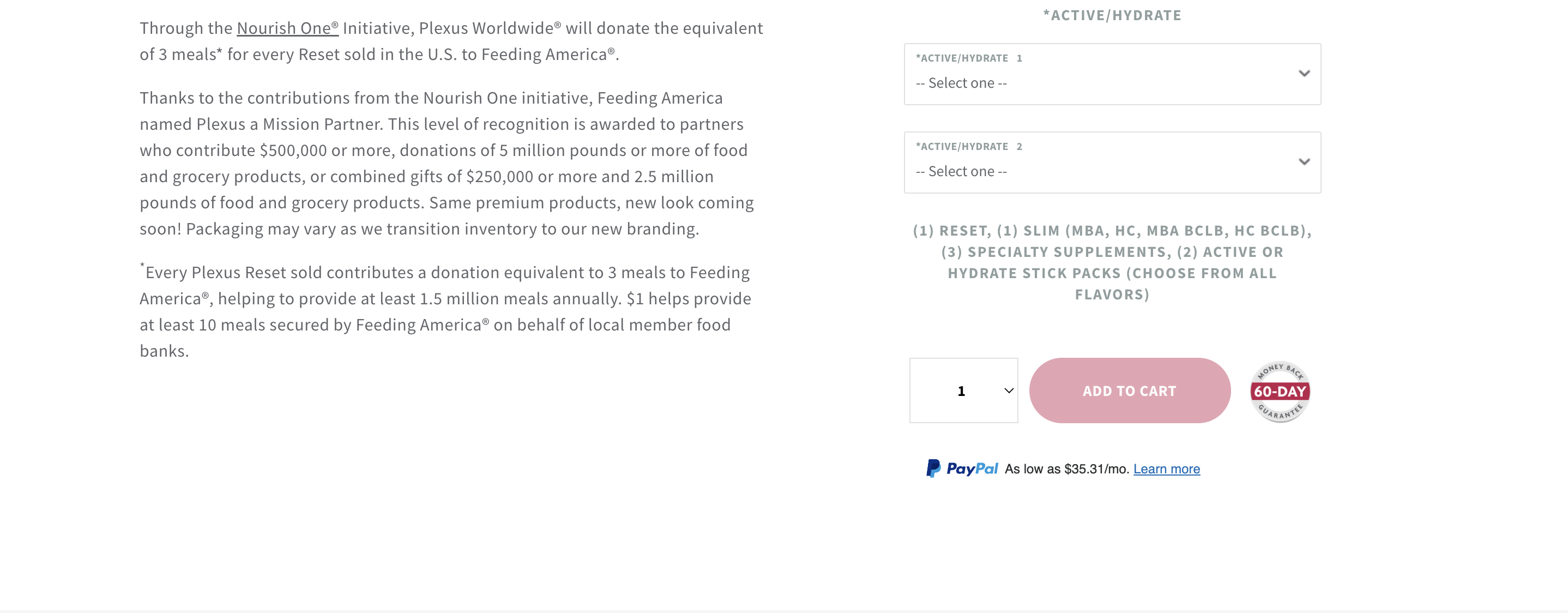The width and height of the screenshot is (1568, 613).
Task: Click the bundle contents description starting (1) RESET
Action: point(1112,262)
